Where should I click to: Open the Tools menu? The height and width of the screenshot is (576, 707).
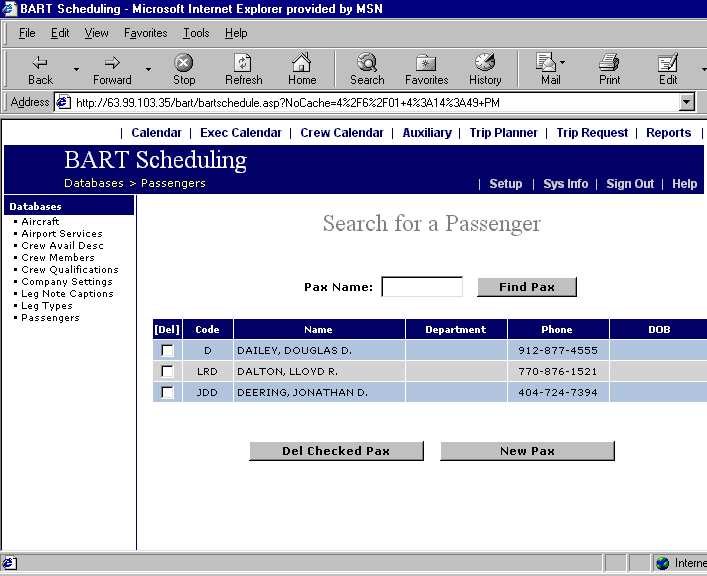196,33
